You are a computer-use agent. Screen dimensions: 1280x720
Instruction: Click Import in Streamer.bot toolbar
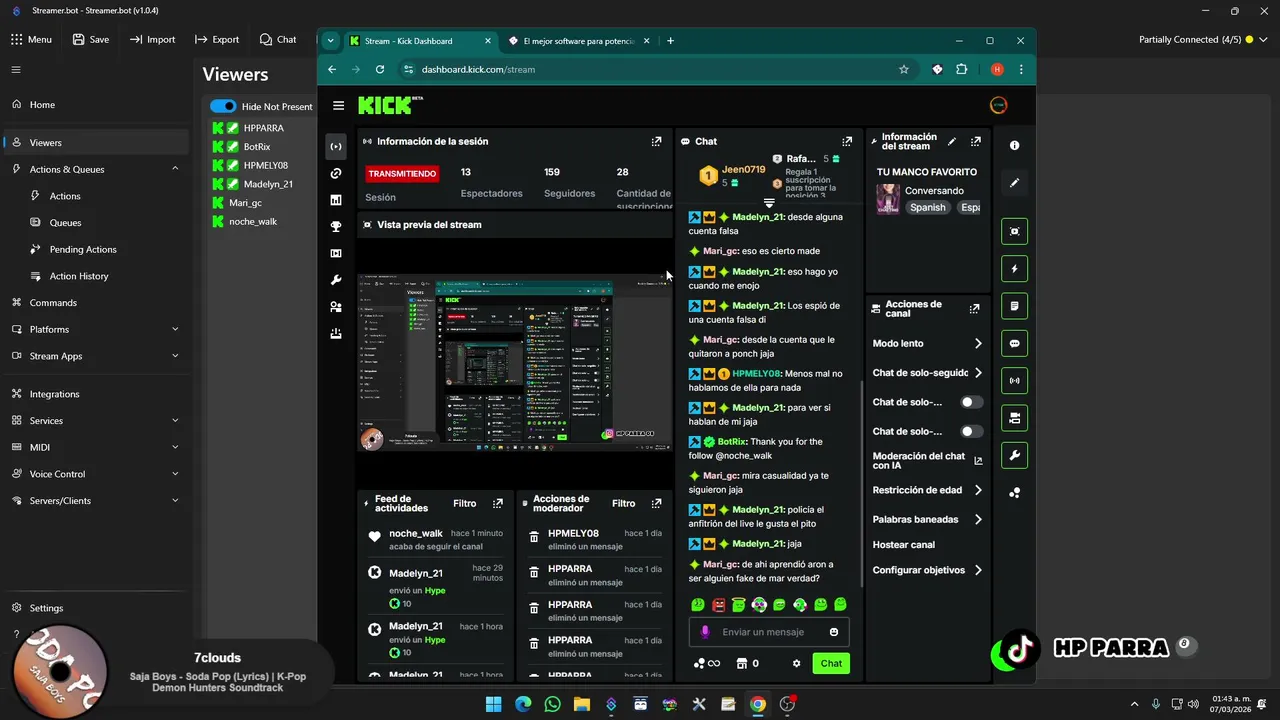pos(152,40)
